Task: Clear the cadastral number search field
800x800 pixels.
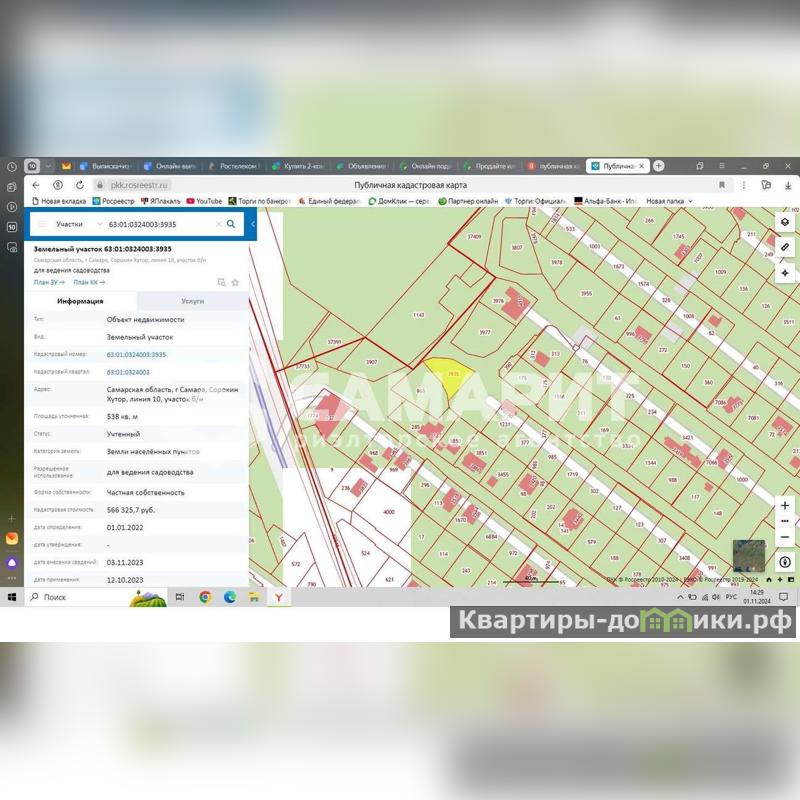Action: point(218,225)
